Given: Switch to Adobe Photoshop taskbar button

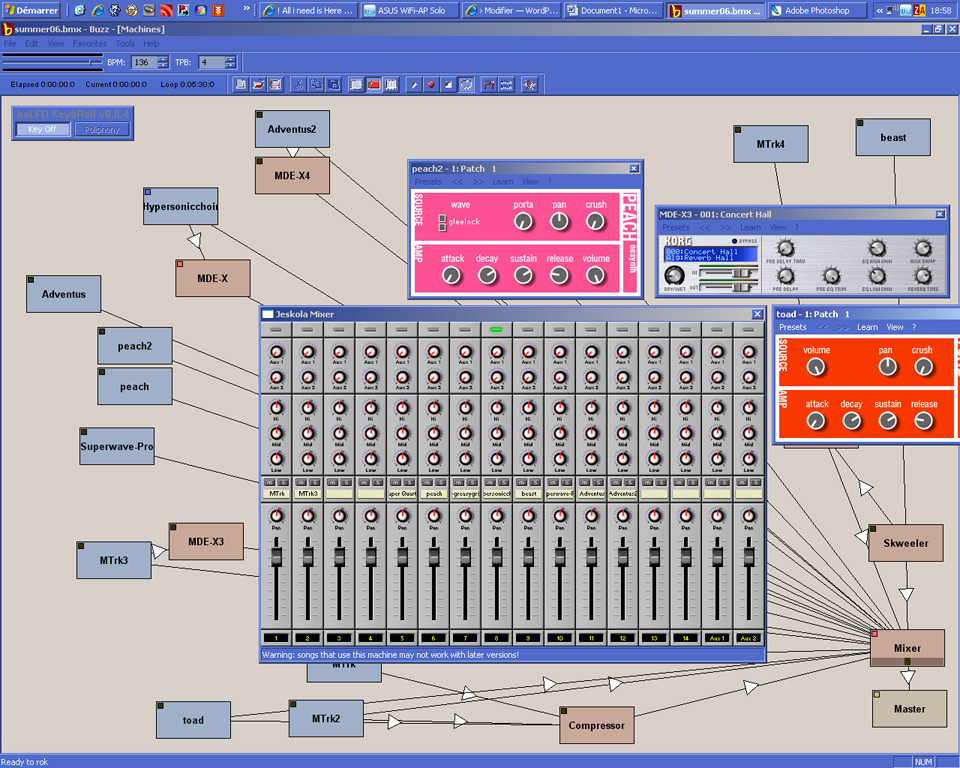Looking at the screenshot, I should pyautogui.click(x=817, y=10).
